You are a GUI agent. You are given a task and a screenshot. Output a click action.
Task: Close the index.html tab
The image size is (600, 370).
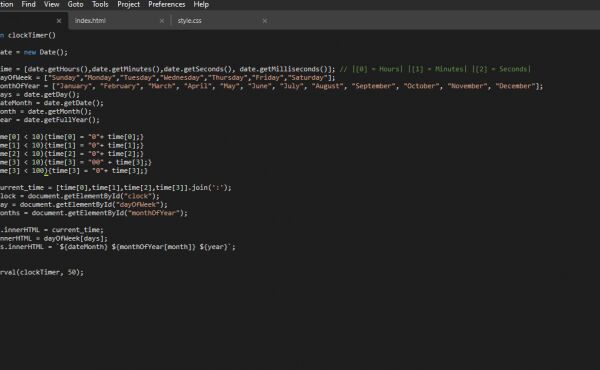coord(162,21)
